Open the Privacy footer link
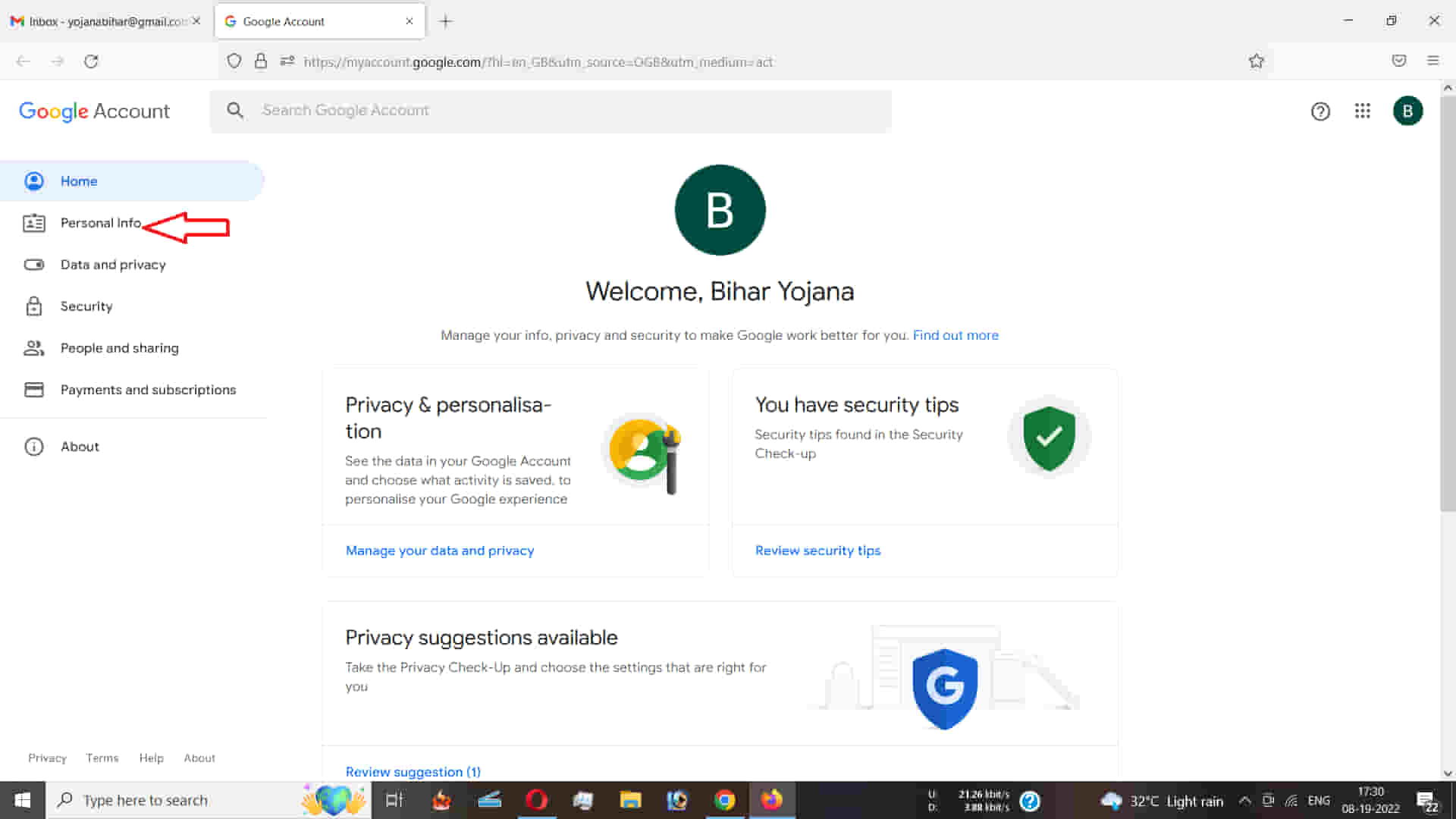Viewport: 1456px width, 819px height. pyautogui.click(x=47, y=758)
